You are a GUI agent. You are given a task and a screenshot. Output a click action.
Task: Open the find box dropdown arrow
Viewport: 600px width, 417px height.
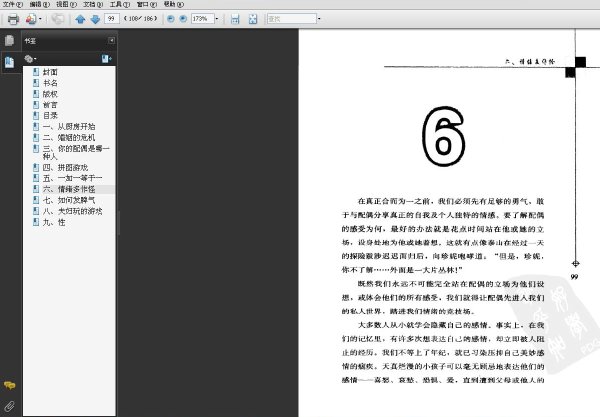click(x=319, y=18)
